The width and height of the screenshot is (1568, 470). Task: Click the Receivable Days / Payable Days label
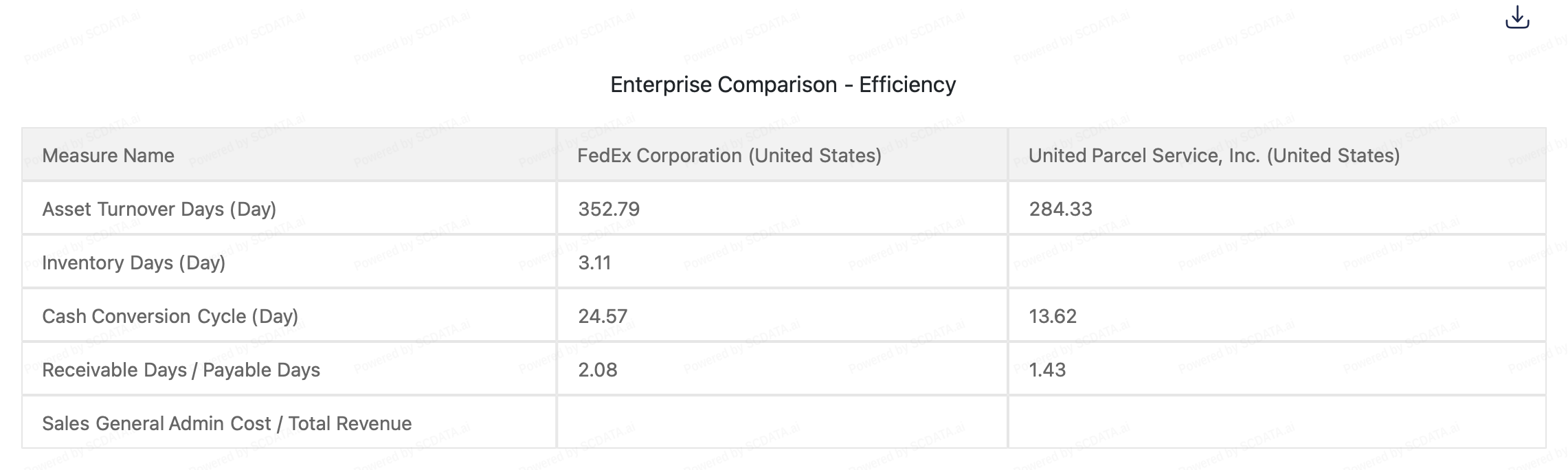point(181,370)
